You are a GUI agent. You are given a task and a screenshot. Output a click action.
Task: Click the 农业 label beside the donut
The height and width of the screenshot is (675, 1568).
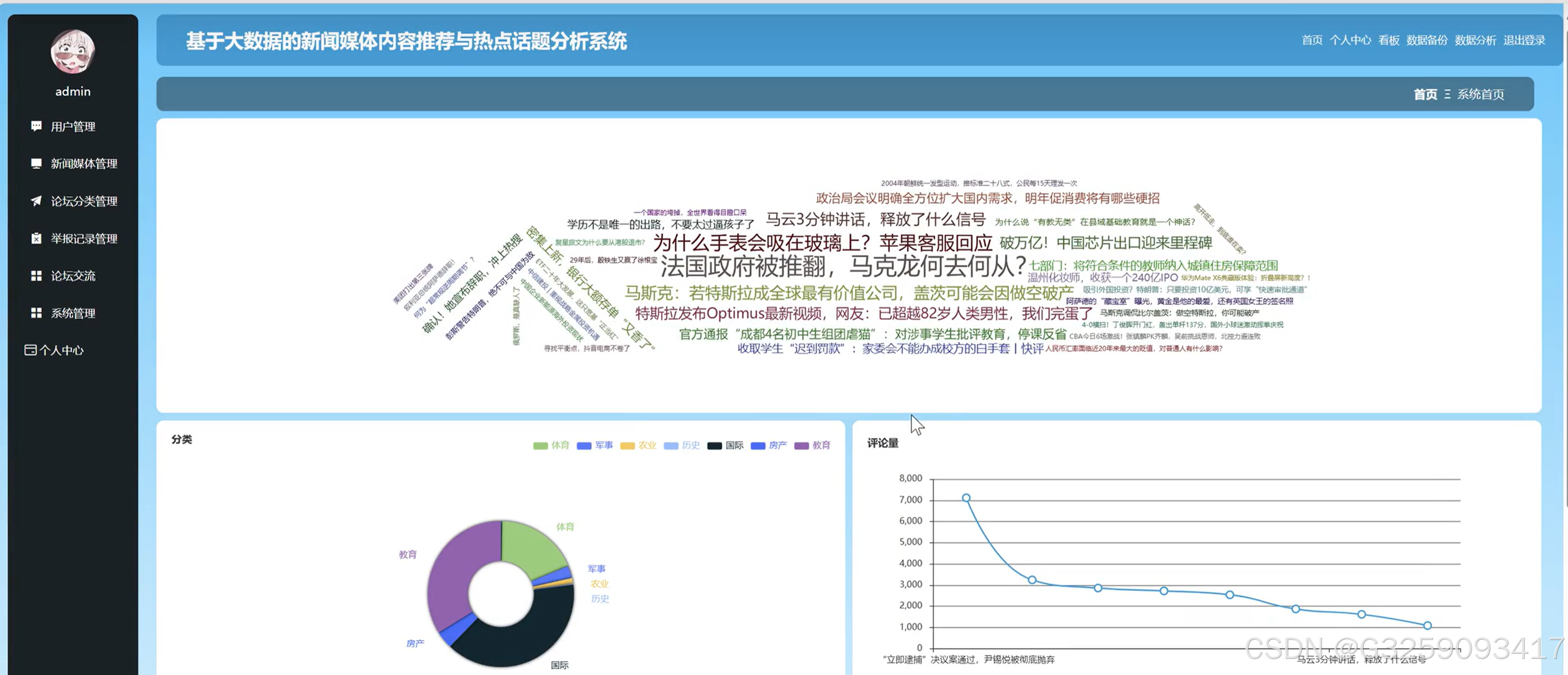coord(600,584)
